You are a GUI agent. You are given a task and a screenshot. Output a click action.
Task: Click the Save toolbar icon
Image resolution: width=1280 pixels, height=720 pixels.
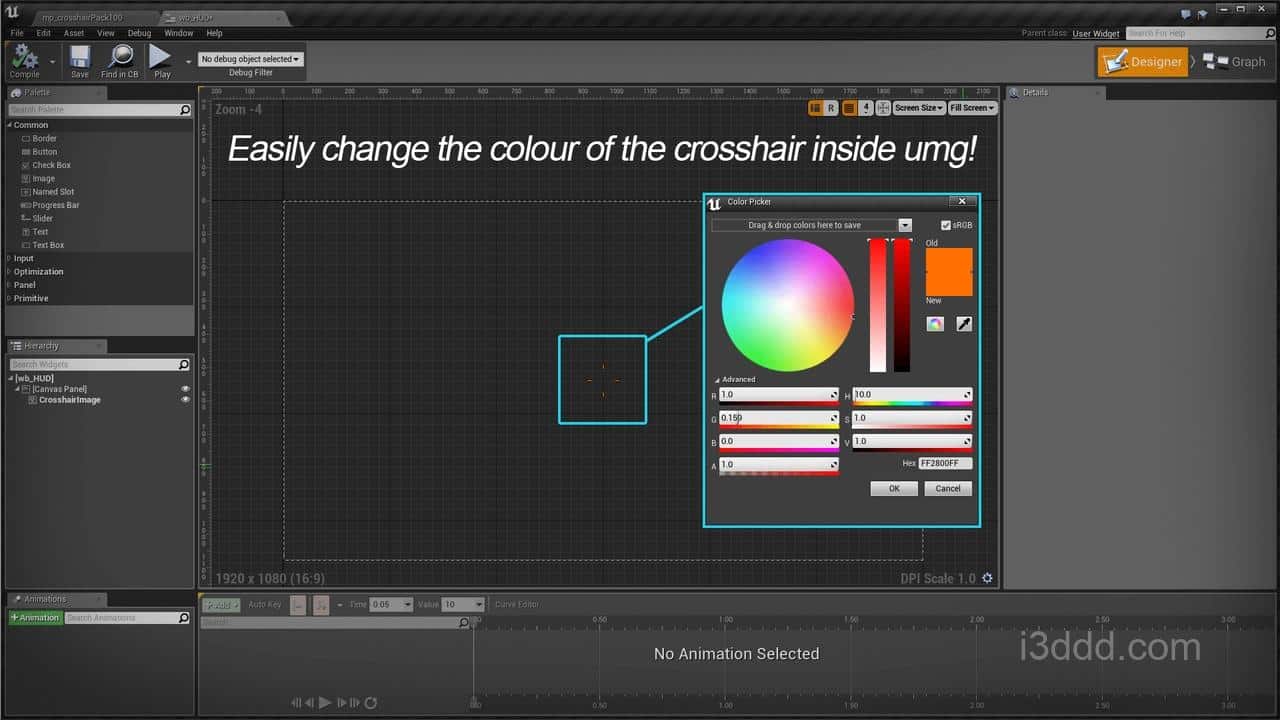click(x=79, y=59)
